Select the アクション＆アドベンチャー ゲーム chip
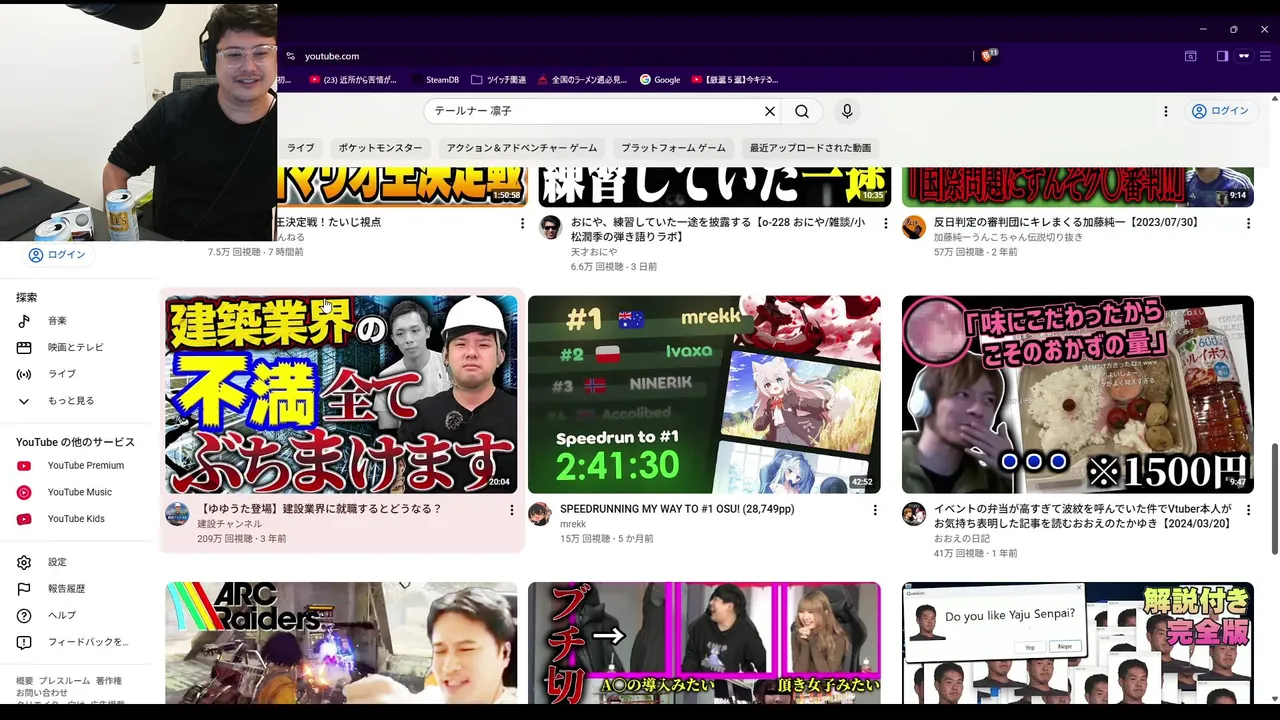Image resolution: width=1280 pixels, height=720 pixels. [x=522, y=148]
